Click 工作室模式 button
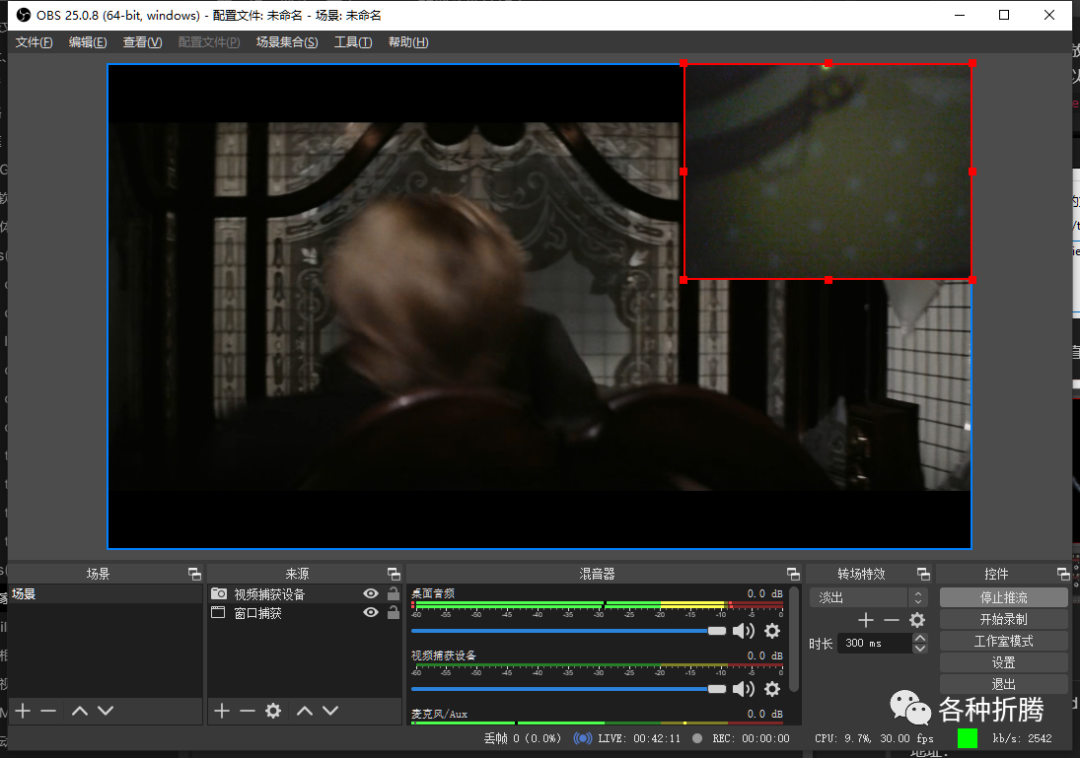Screen dimensions: 1080x758 point(1004,641)
